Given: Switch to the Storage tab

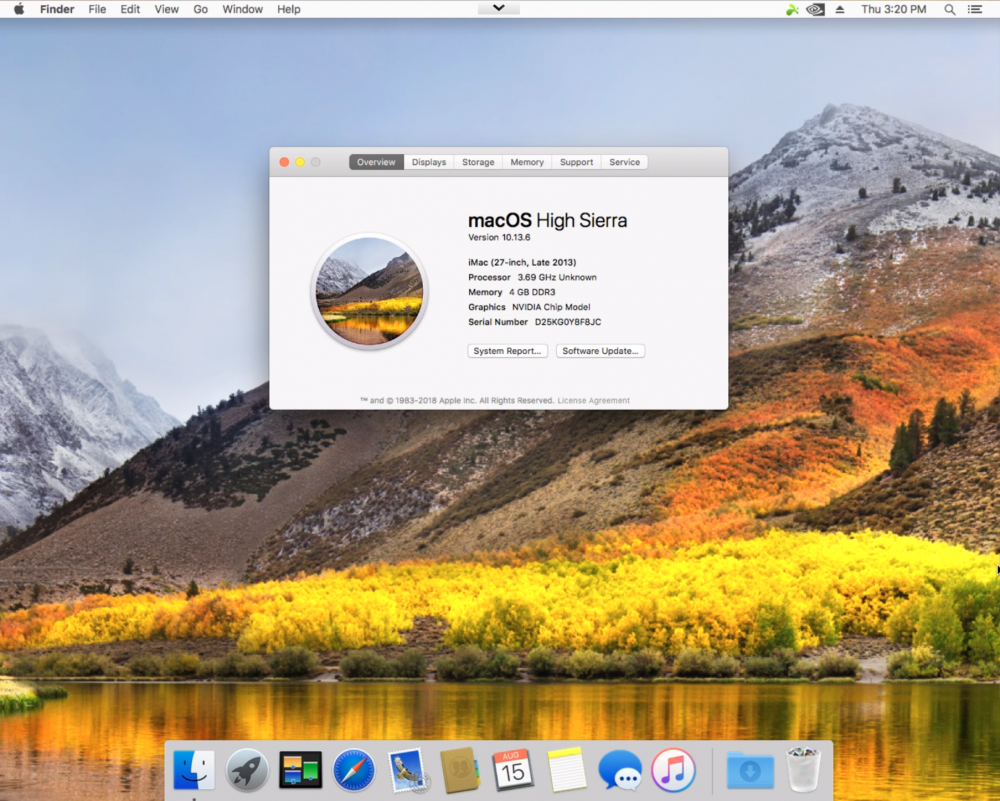Looking at the screenshot, I should 478,162.
